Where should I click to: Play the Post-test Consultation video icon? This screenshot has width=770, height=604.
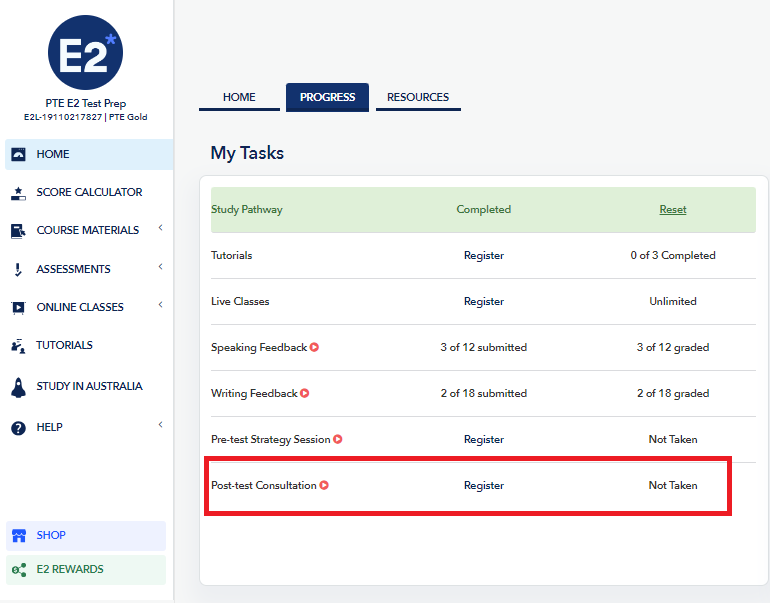coord(324,486)
